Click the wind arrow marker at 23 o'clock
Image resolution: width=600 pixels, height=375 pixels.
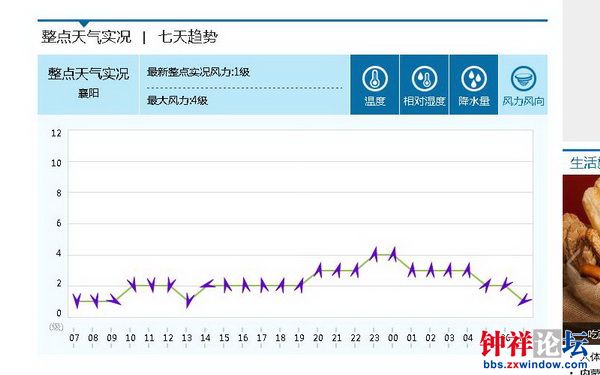pyautogui.click(x=374, y=255)
